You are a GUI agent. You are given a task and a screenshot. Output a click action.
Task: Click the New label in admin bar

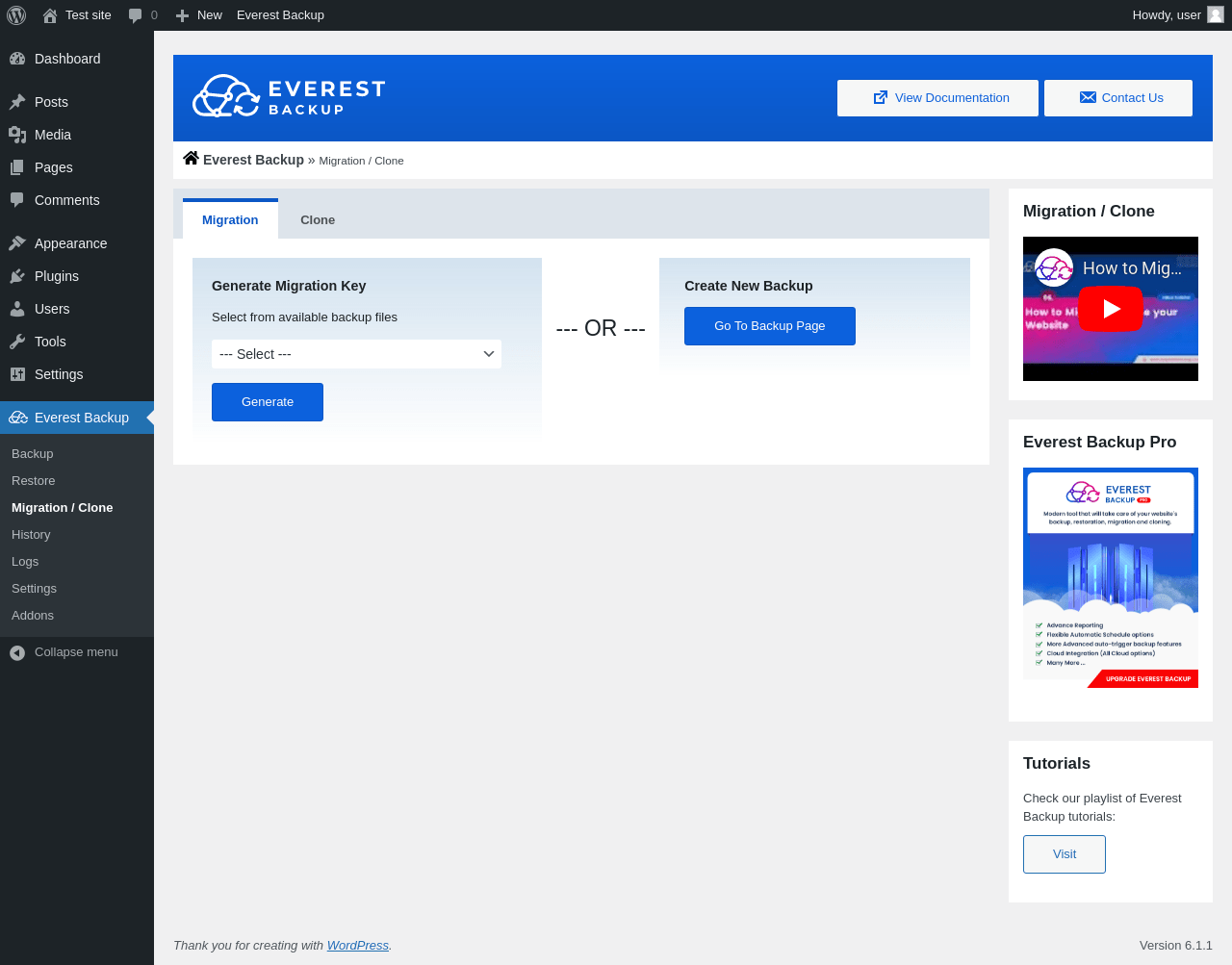(210, 15)
